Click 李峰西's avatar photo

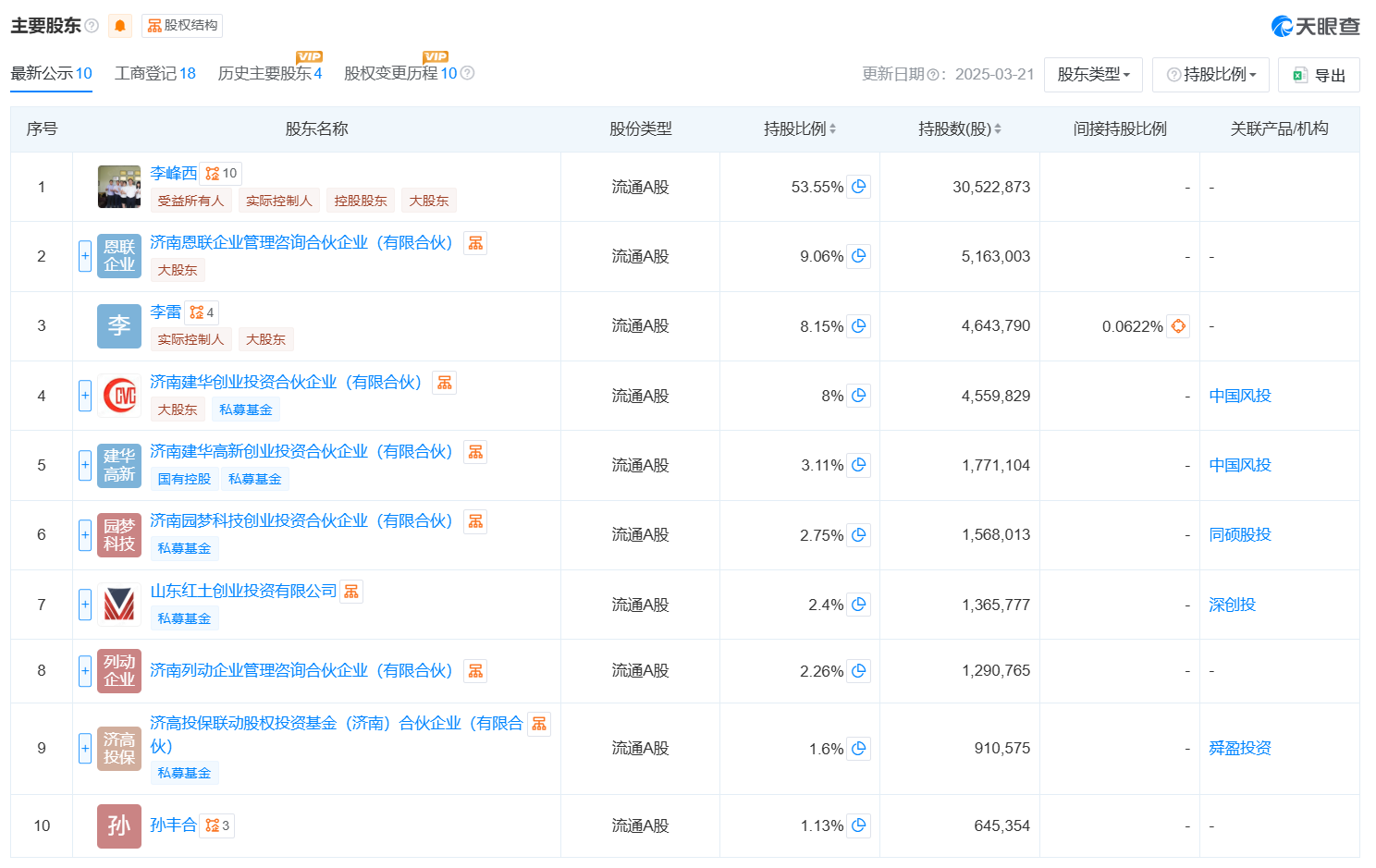[118, 186]
